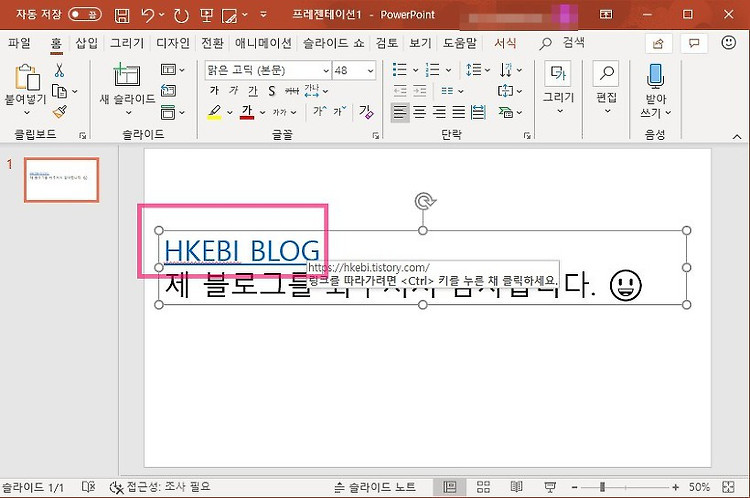Open the 파일 menu
This screenshot has width=750, height=498.
point(19,43)
